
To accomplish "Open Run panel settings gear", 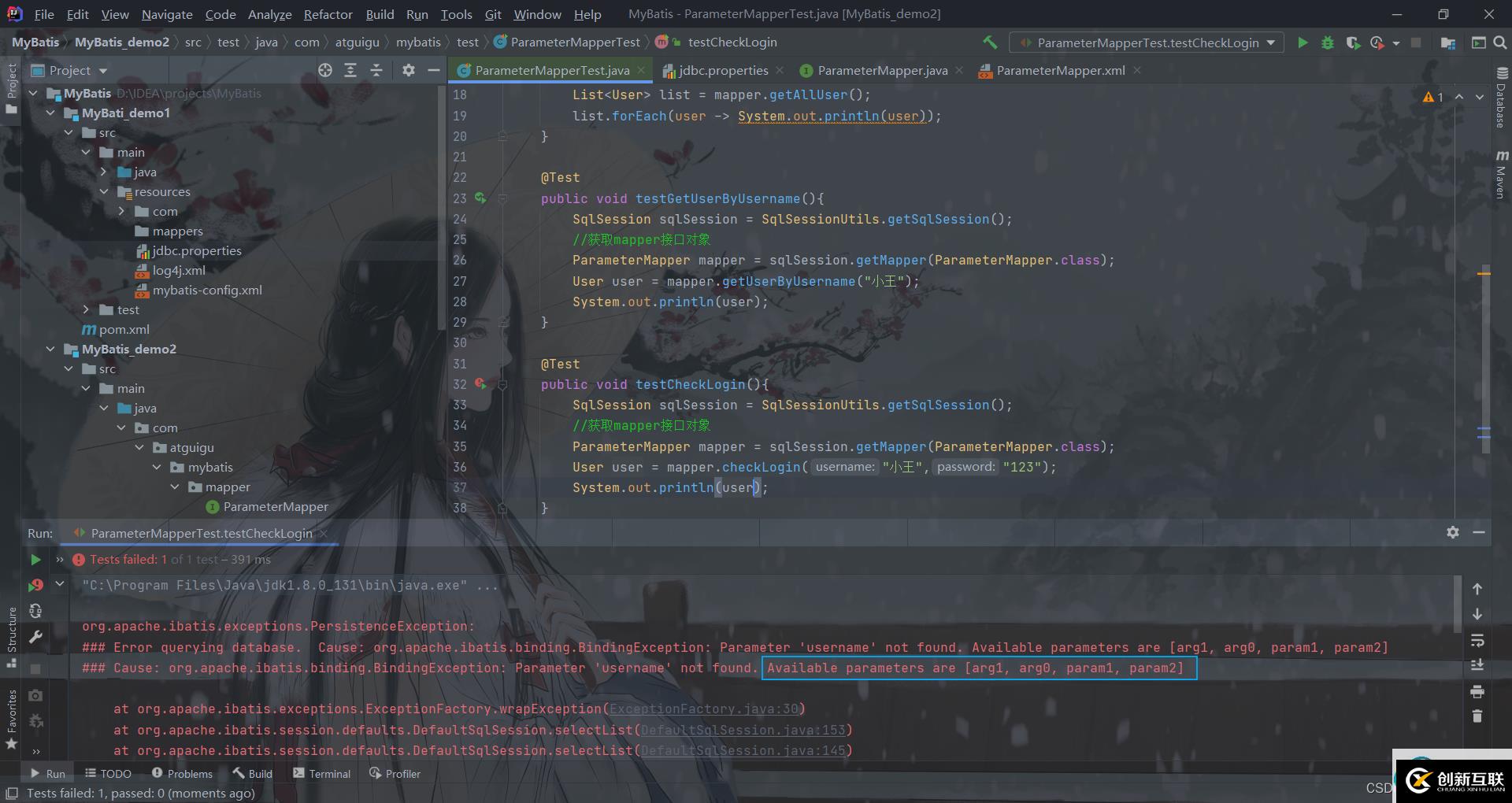I will (1453, 532).
